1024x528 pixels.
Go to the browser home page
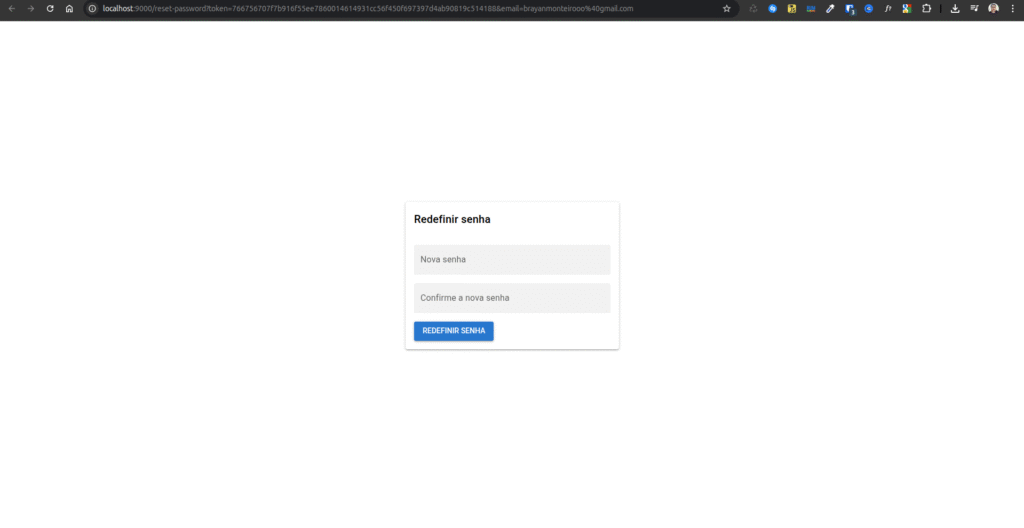tap(69, 8)
